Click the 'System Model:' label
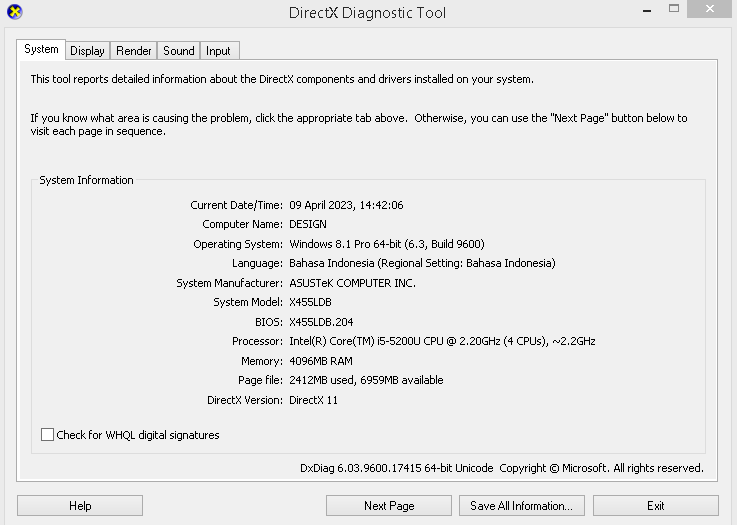Image resolution: width=737 pixels, height=525 pixels. pyautogui.click(x=248, y=302)
